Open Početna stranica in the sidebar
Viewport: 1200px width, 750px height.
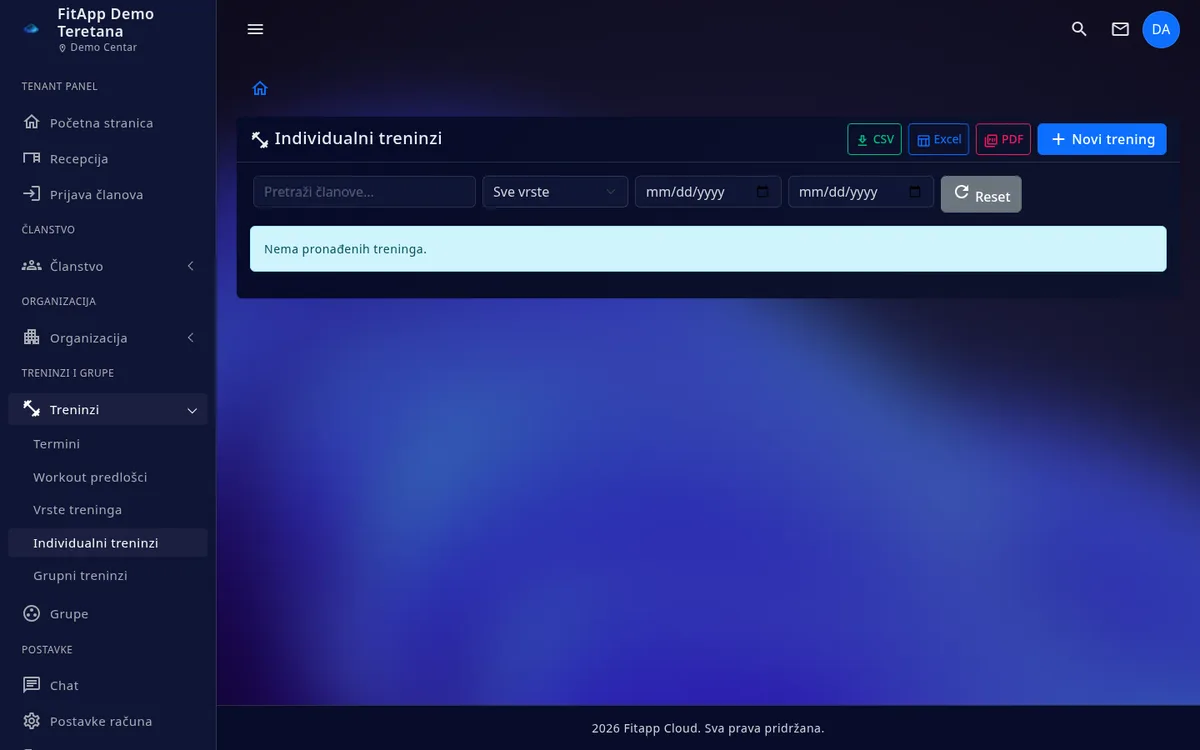click(x=108, y=123)
